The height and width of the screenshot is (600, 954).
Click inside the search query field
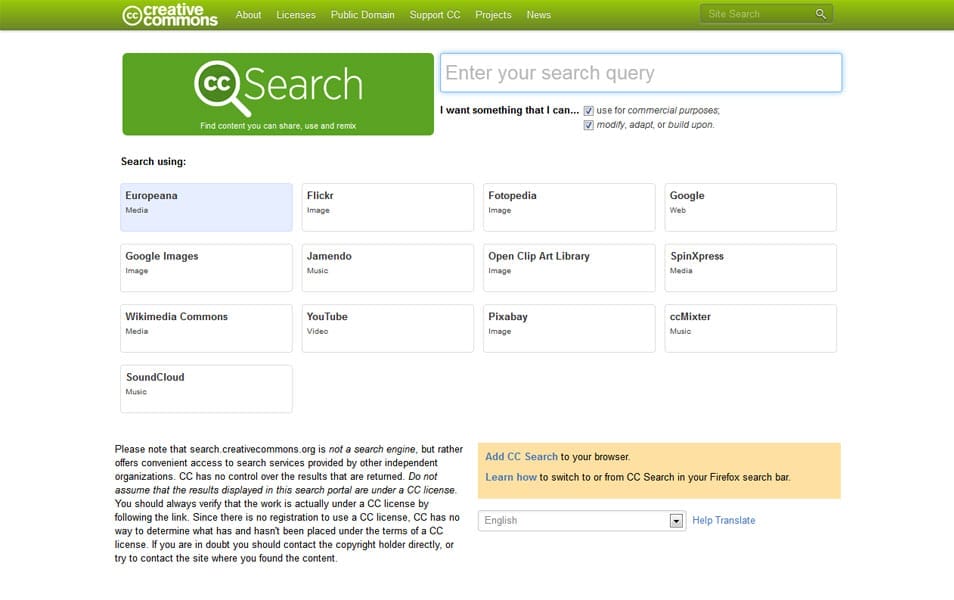tap(640, 72)
